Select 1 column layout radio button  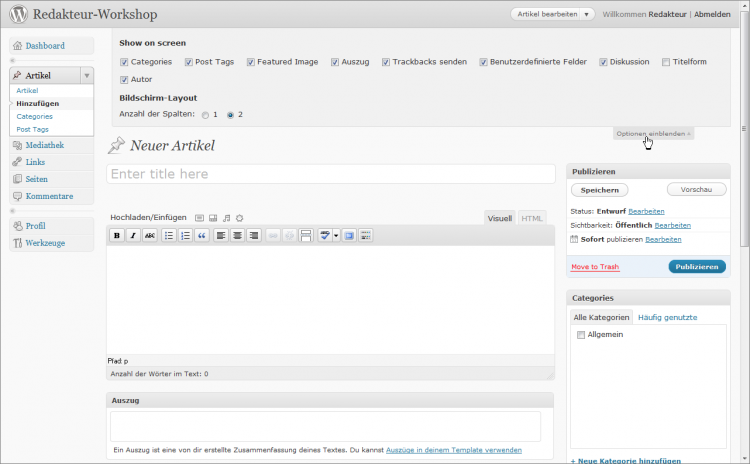pos(205,115)
